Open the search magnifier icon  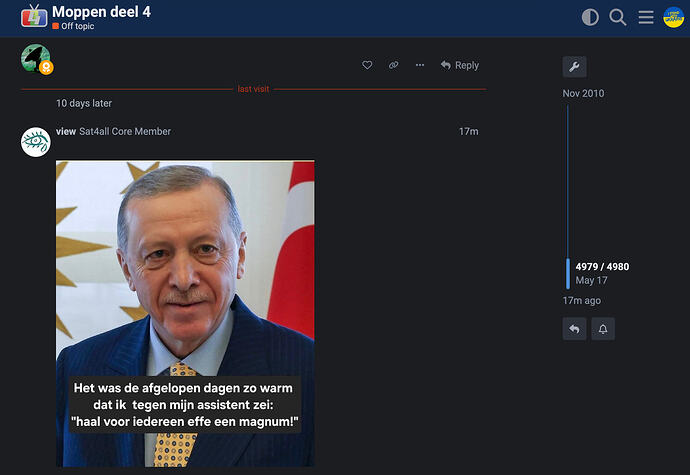(x=618, y=18)
